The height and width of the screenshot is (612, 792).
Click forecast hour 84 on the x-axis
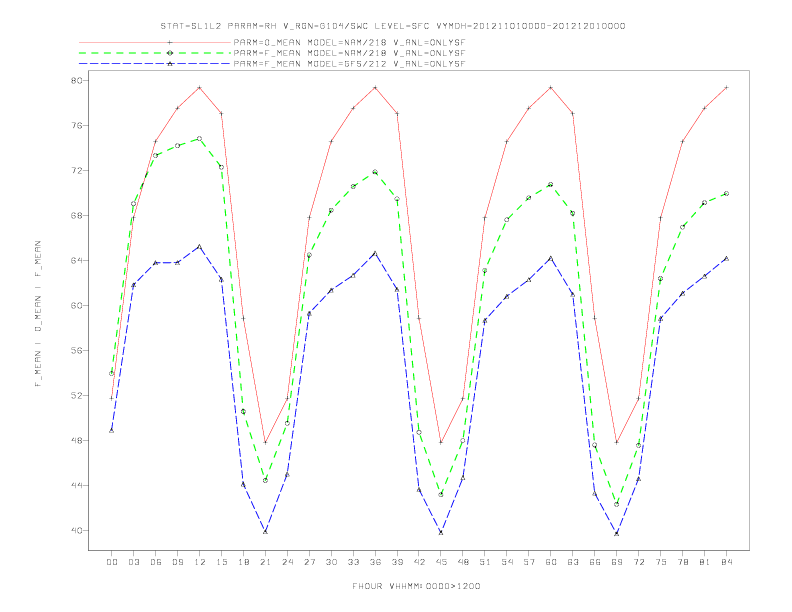pos(727,562)
